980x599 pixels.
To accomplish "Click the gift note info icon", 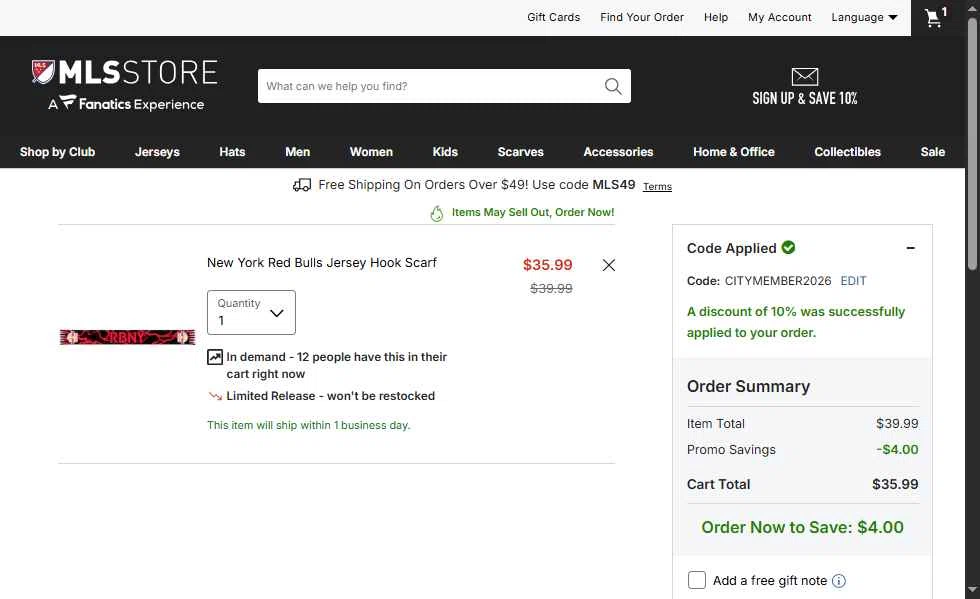I will tap(839, 581).
